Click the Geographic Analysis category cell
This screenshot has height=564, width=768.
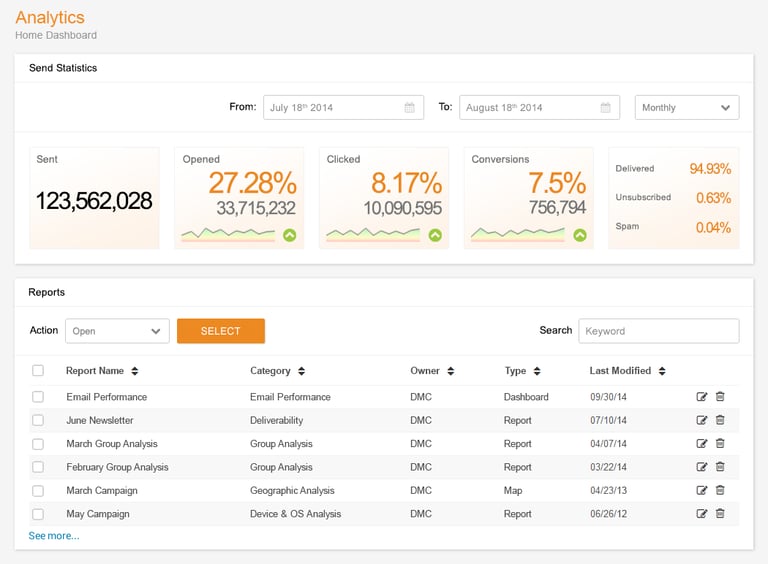pyautogui.click(x=292, y=491)
